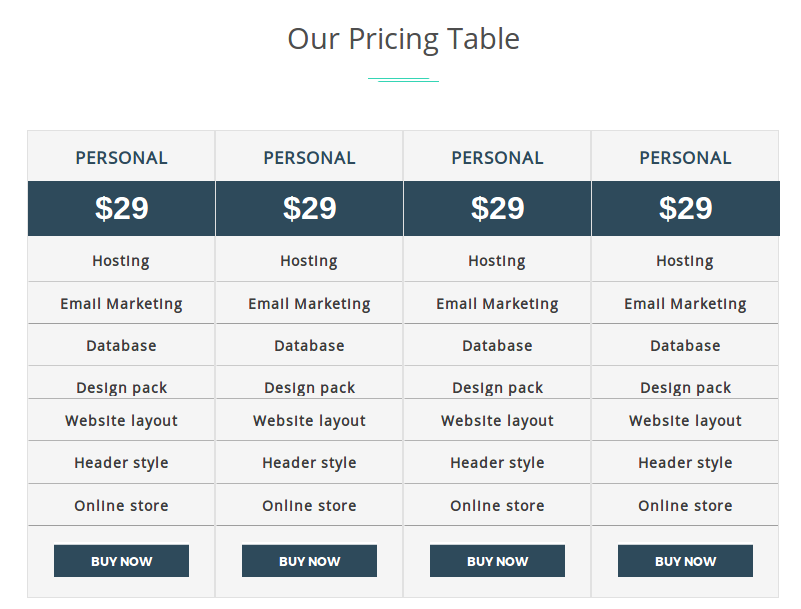Click Hosting in the first plan column
Screen dimensions: 801x609
(x=121, y=261)
